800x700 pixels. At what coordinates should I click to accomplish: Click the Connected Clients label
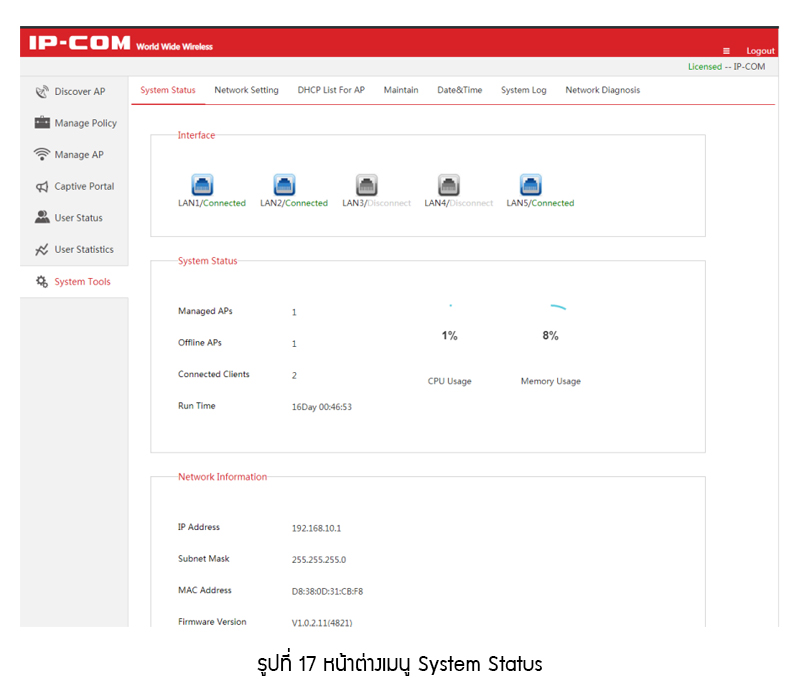[x=214, y=374]
